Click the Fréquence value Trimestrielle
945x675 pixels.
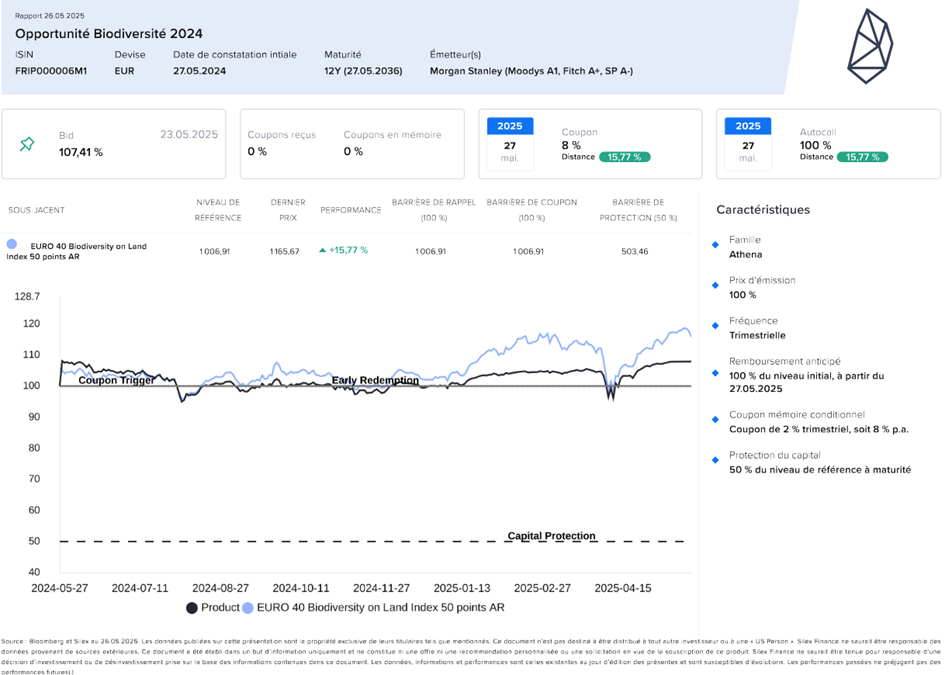758,336
